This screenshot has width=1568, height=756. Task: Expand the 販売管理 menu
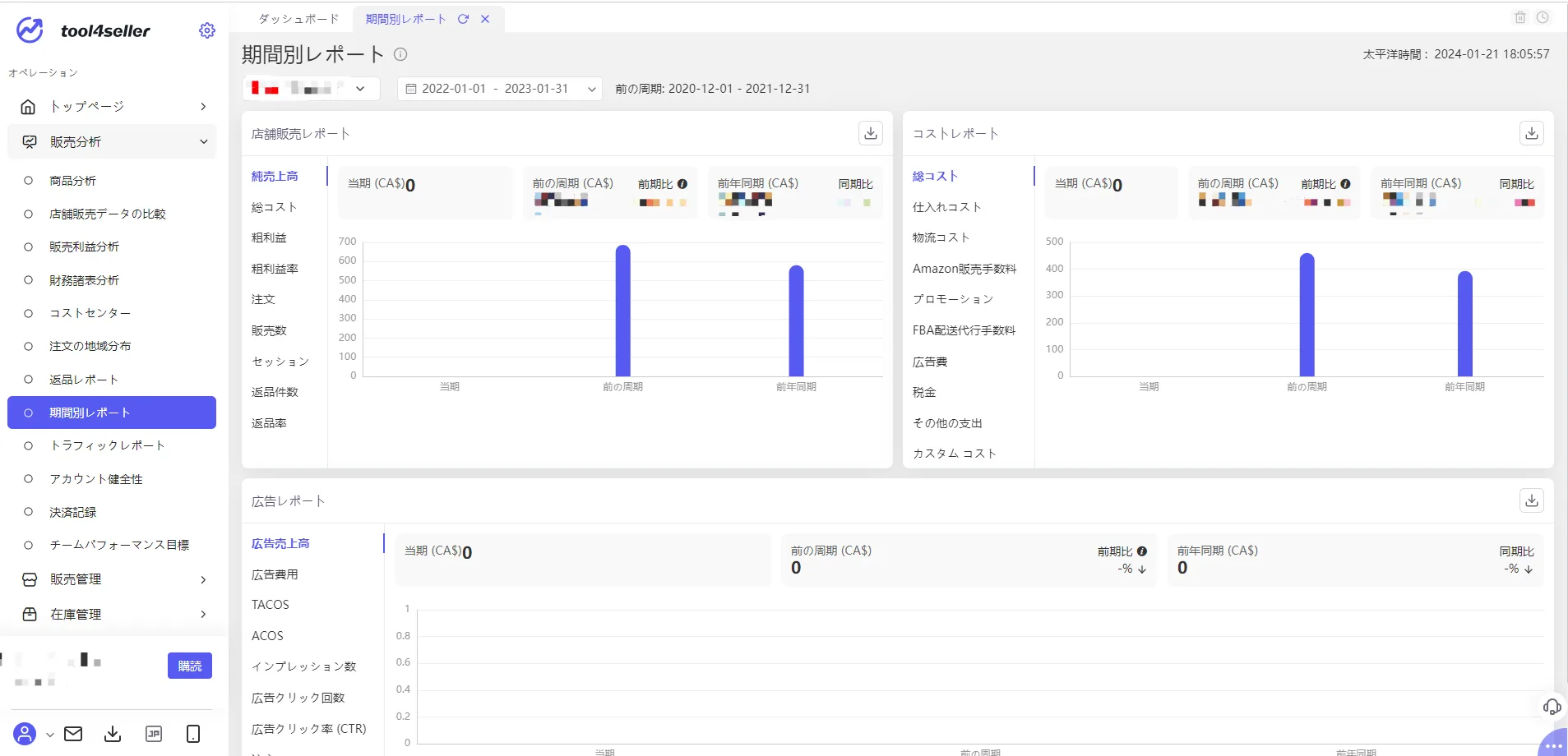click(x=203, y=579)
